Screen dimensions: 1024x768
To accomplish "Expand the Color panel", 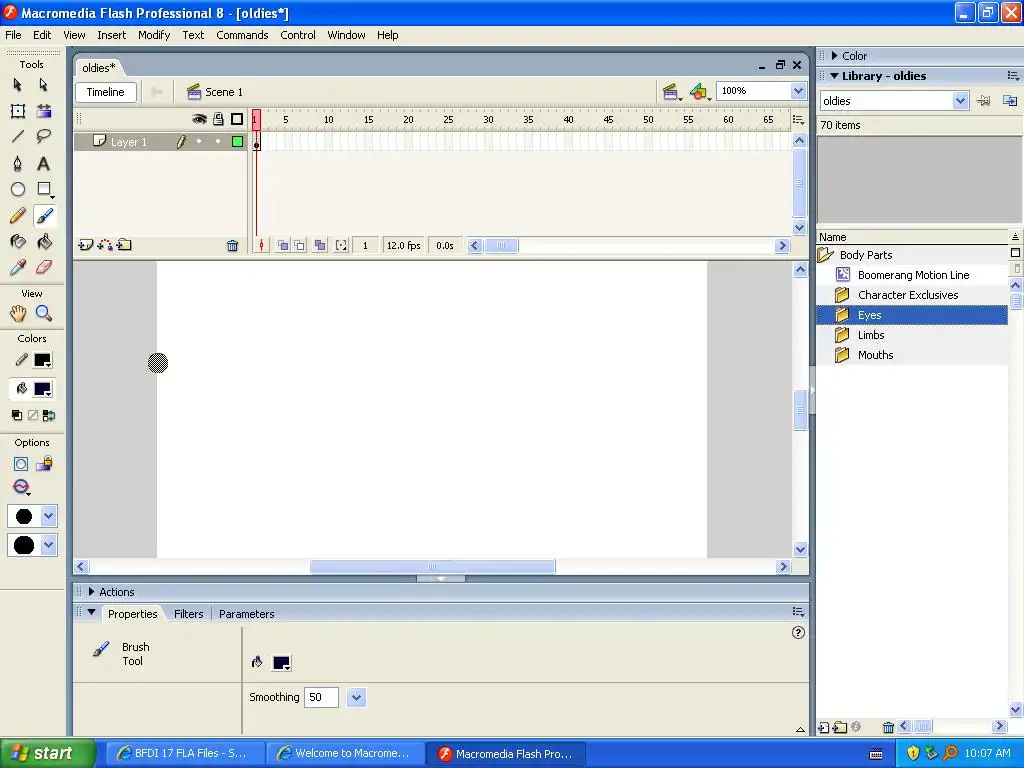I will [x=835, y=56].
